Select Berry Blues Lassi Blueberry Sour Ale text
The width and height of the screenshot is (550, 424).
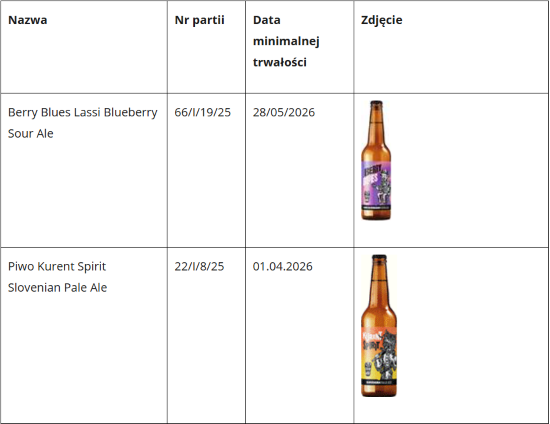83,123
